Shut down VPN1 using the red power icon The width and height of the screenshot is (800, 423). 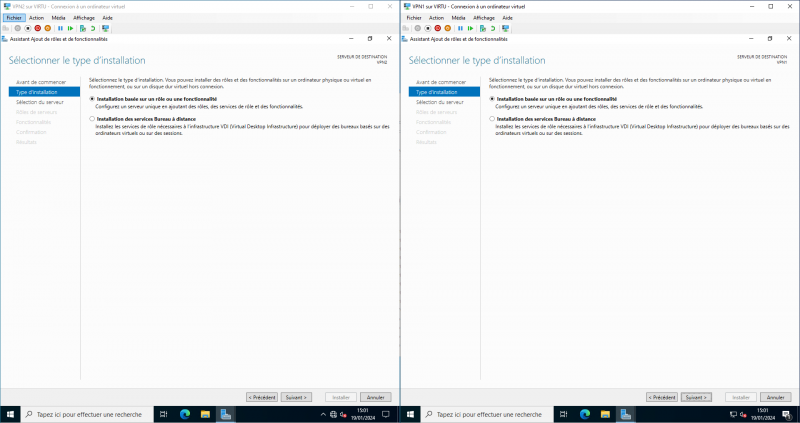[x=438, y=29]
